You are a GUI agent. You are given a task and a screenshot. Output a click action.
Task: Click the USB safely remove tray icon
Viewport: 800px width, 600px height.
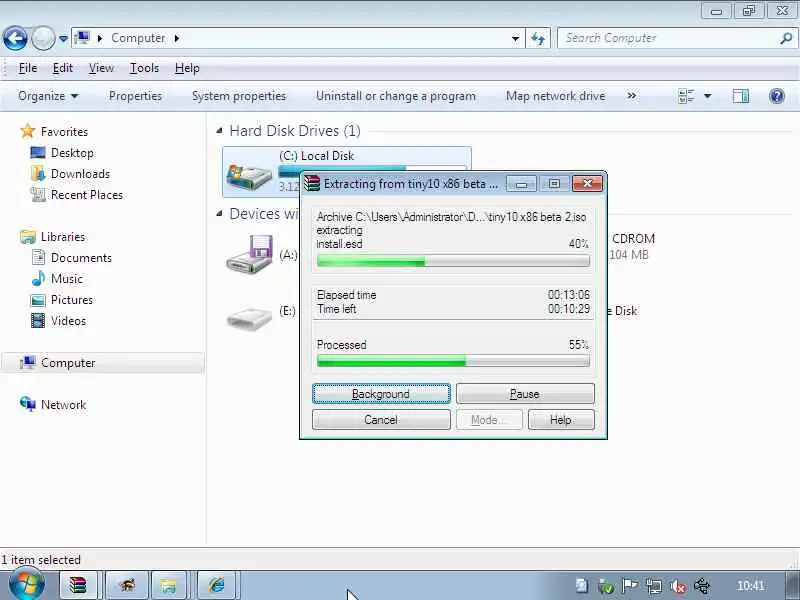tap(702, 586)
